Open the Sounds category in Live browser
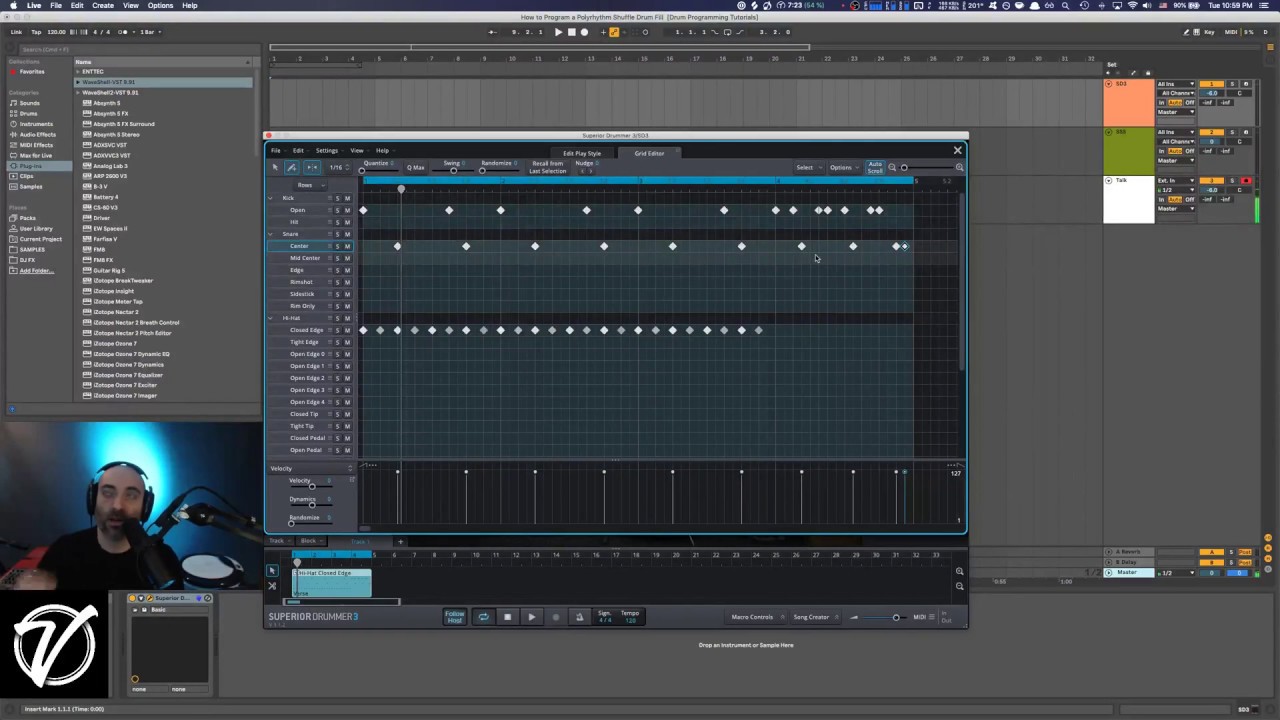Viewport: 1280px width, 720px height. (x=29, y=103)
